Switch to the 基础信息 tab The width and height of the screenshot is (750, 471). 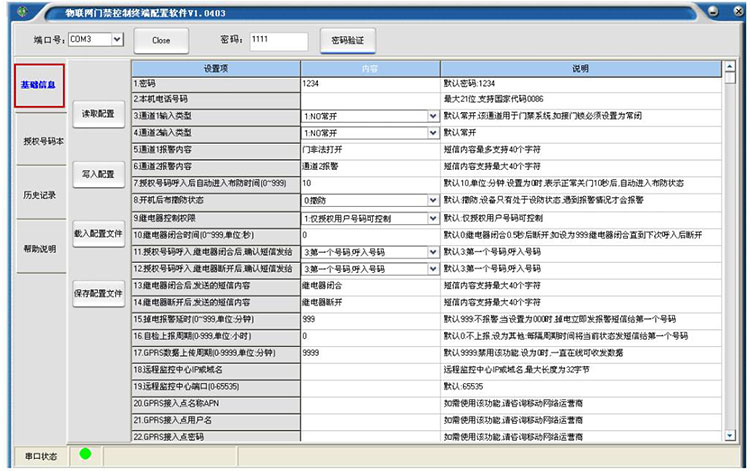point(40,85)
